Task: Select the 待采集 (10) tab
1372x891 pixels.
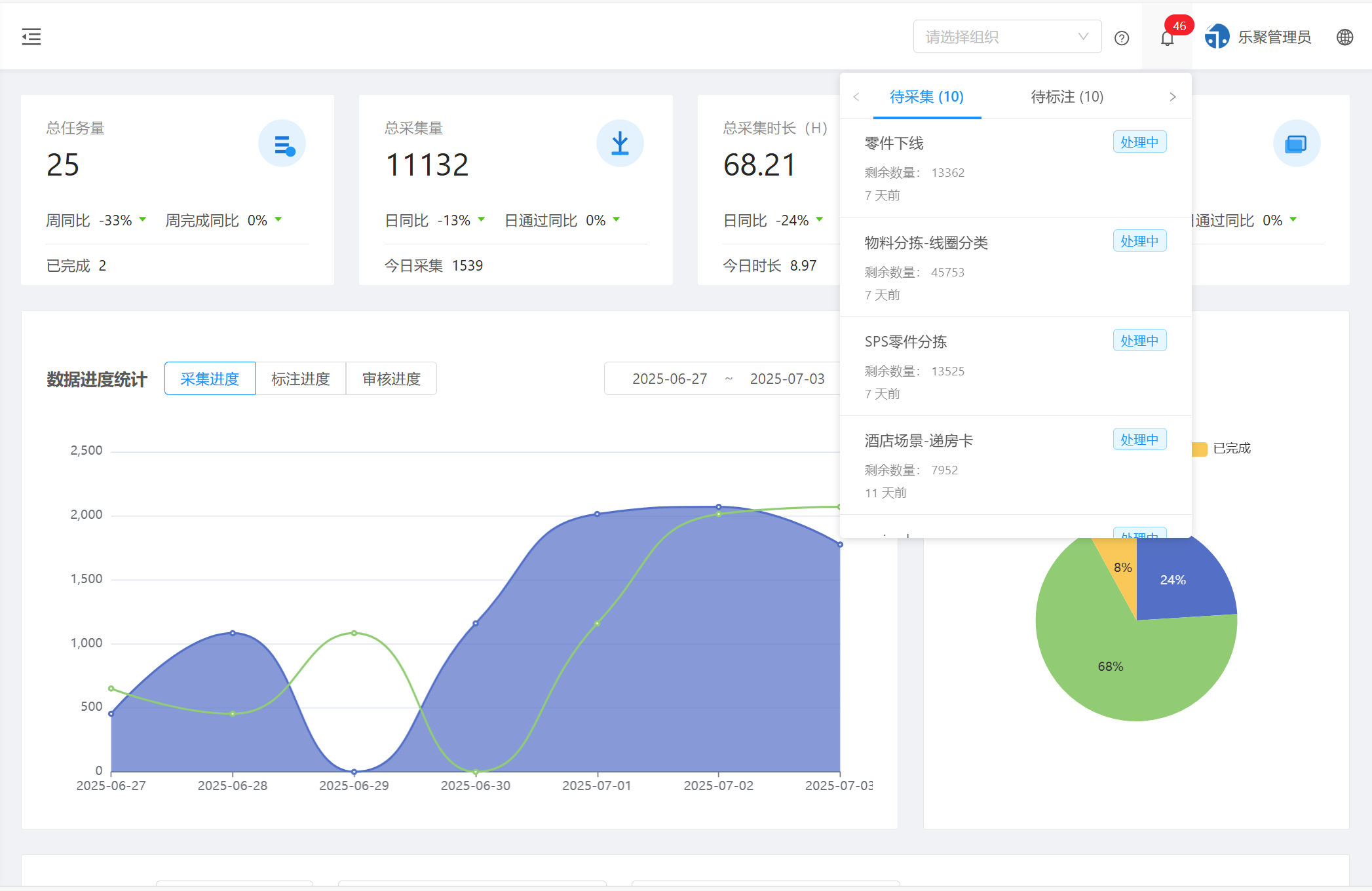Action: click(926, 97)
